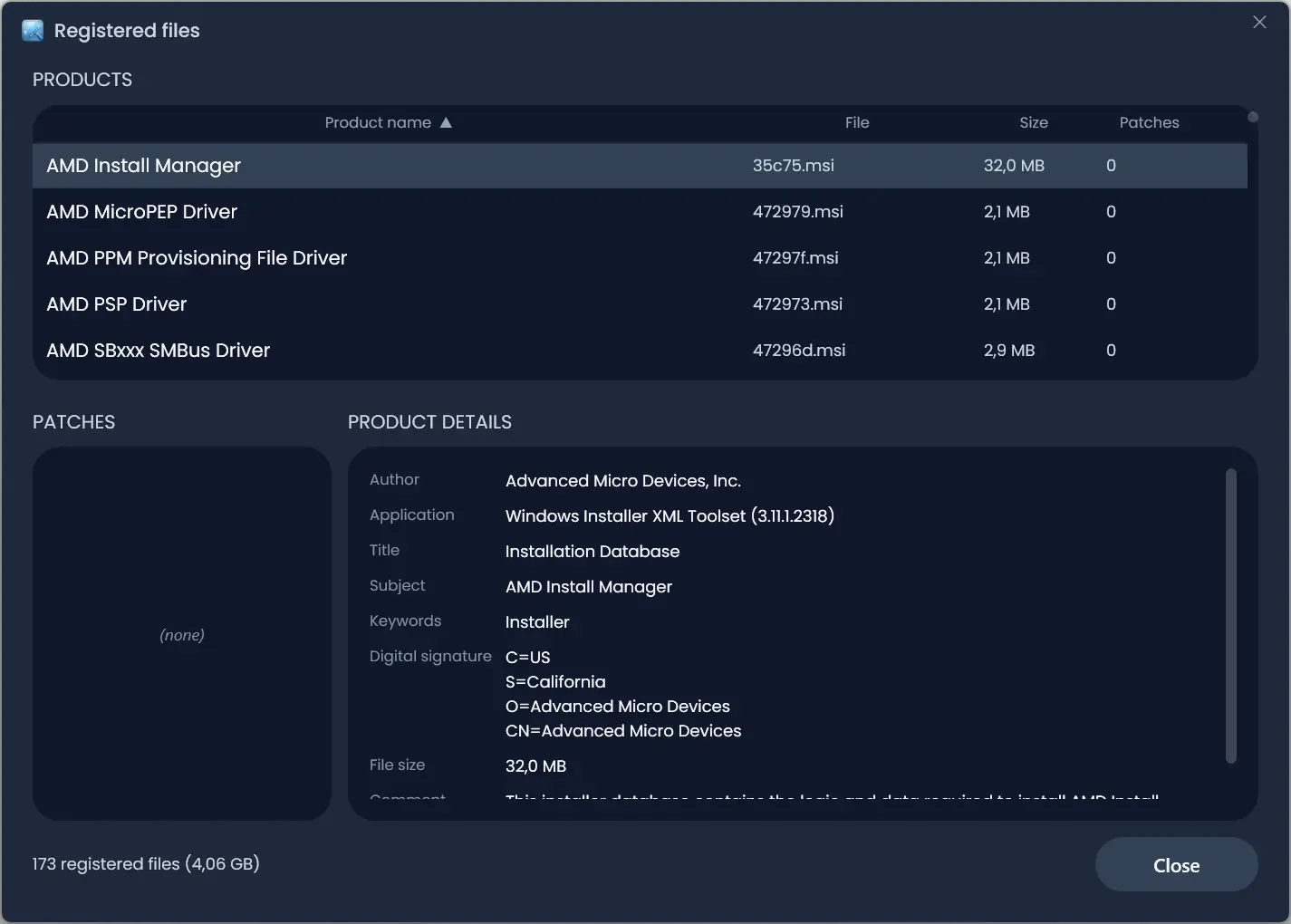Click the CN=Advanced Micro Devices line
The height and width of the screenshot is (924, 1291).
coord(623,731)
